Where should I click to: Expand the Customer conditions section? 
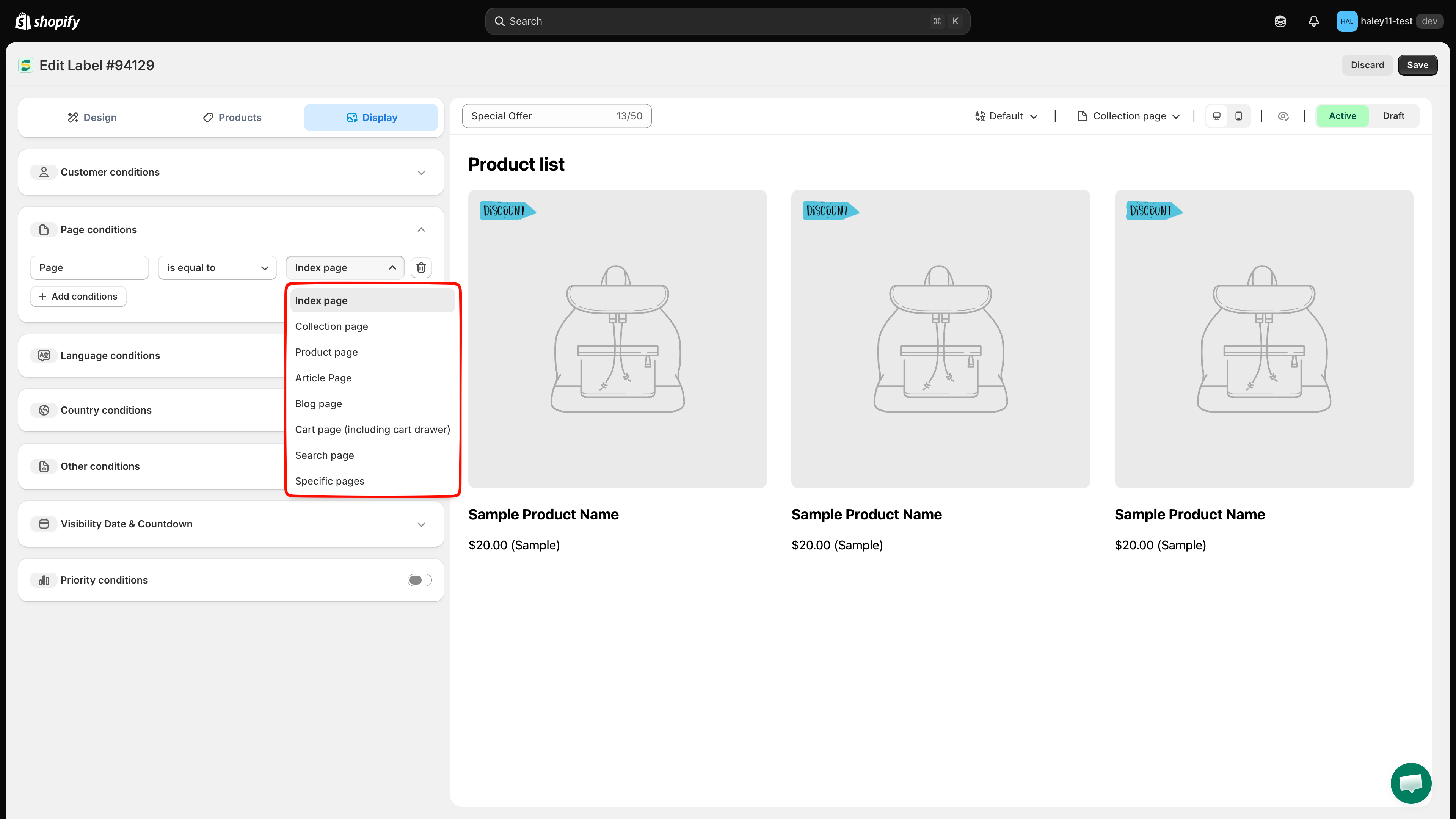click(x=231, y=173)
